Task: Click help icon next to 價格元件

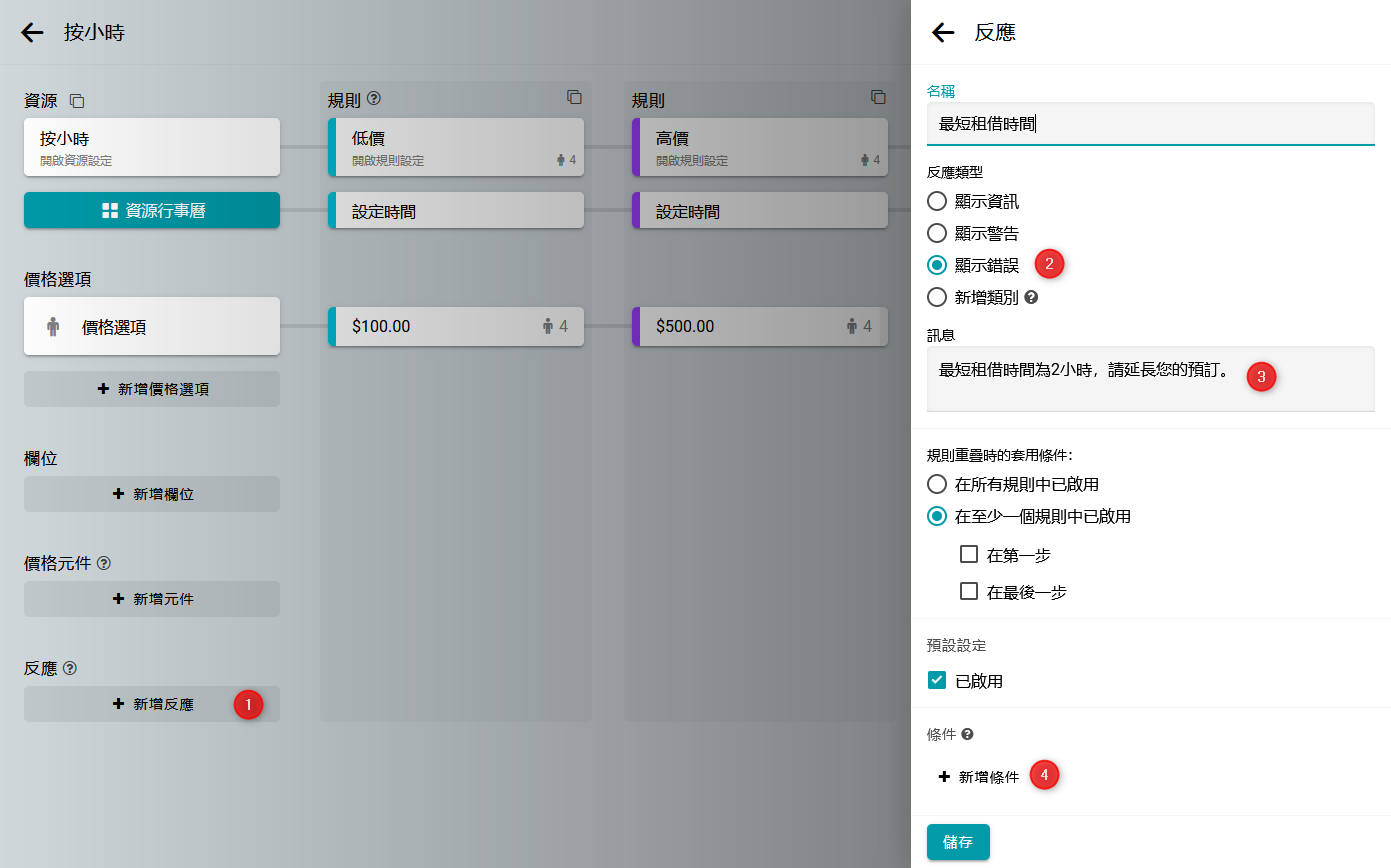Action: click(x=104, y=563)
